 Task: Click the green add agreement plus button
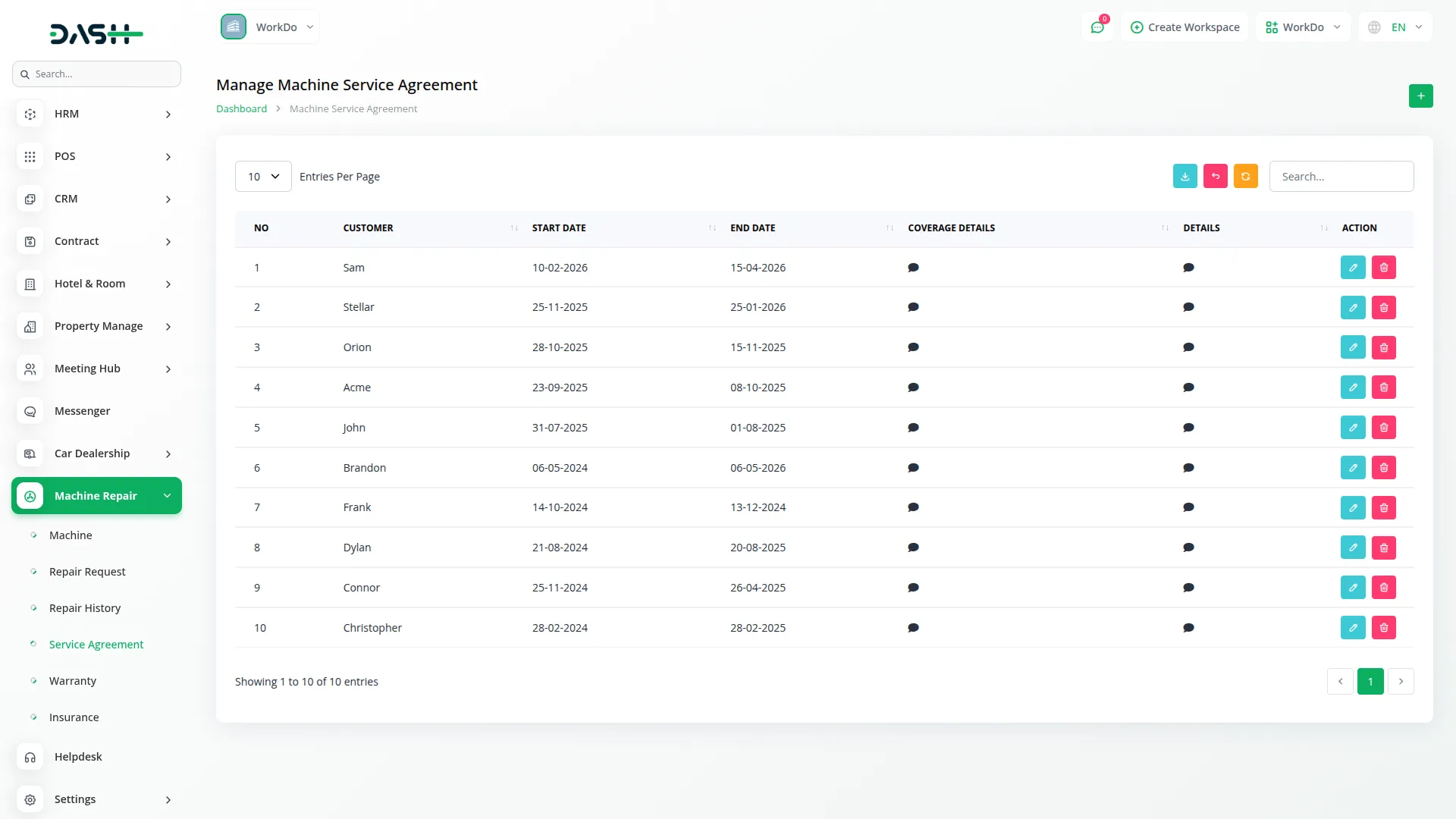point(1420,96)
